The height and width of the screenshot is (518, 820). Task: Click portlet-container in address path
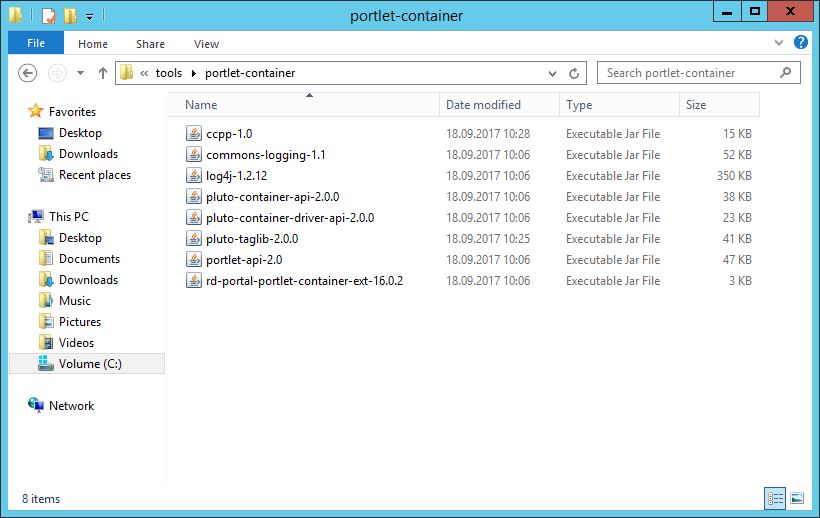click(250, 73)
